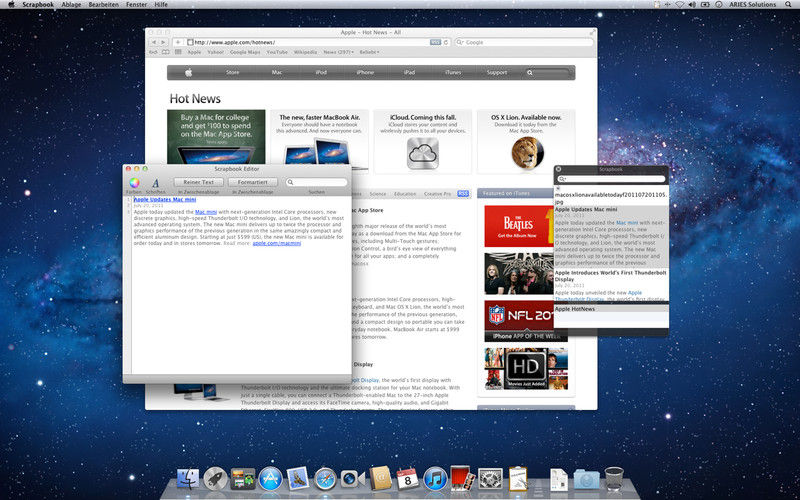Viewport: 800px width, 500px height.
Task: Open the Scrapbook clipboard icon in Dock
Action: (518, 479)
